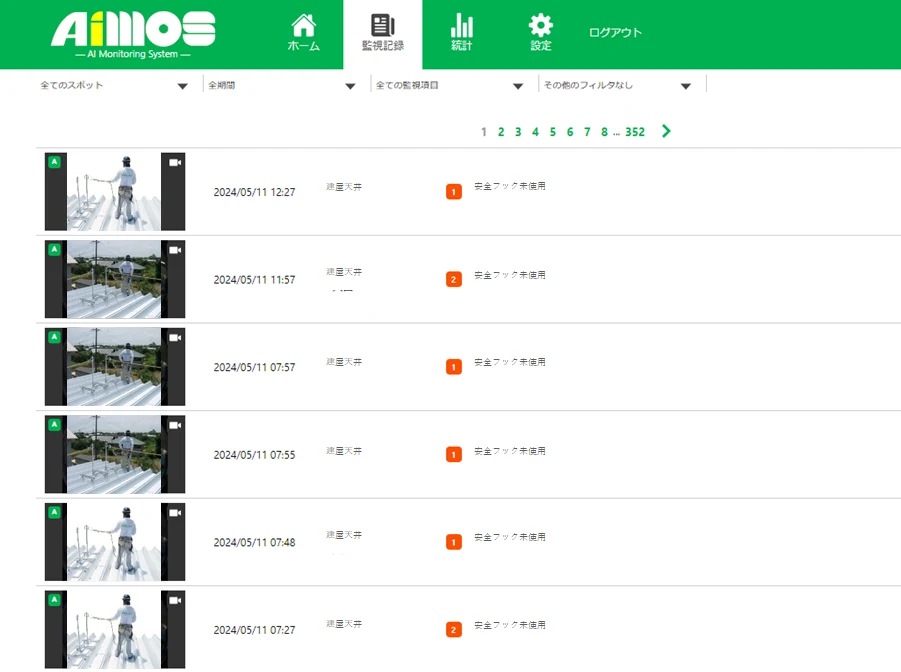Click video camera icon on 07:55 record
Image resolution: width=901 pixels, height=672 pixels.
[175, 425]
